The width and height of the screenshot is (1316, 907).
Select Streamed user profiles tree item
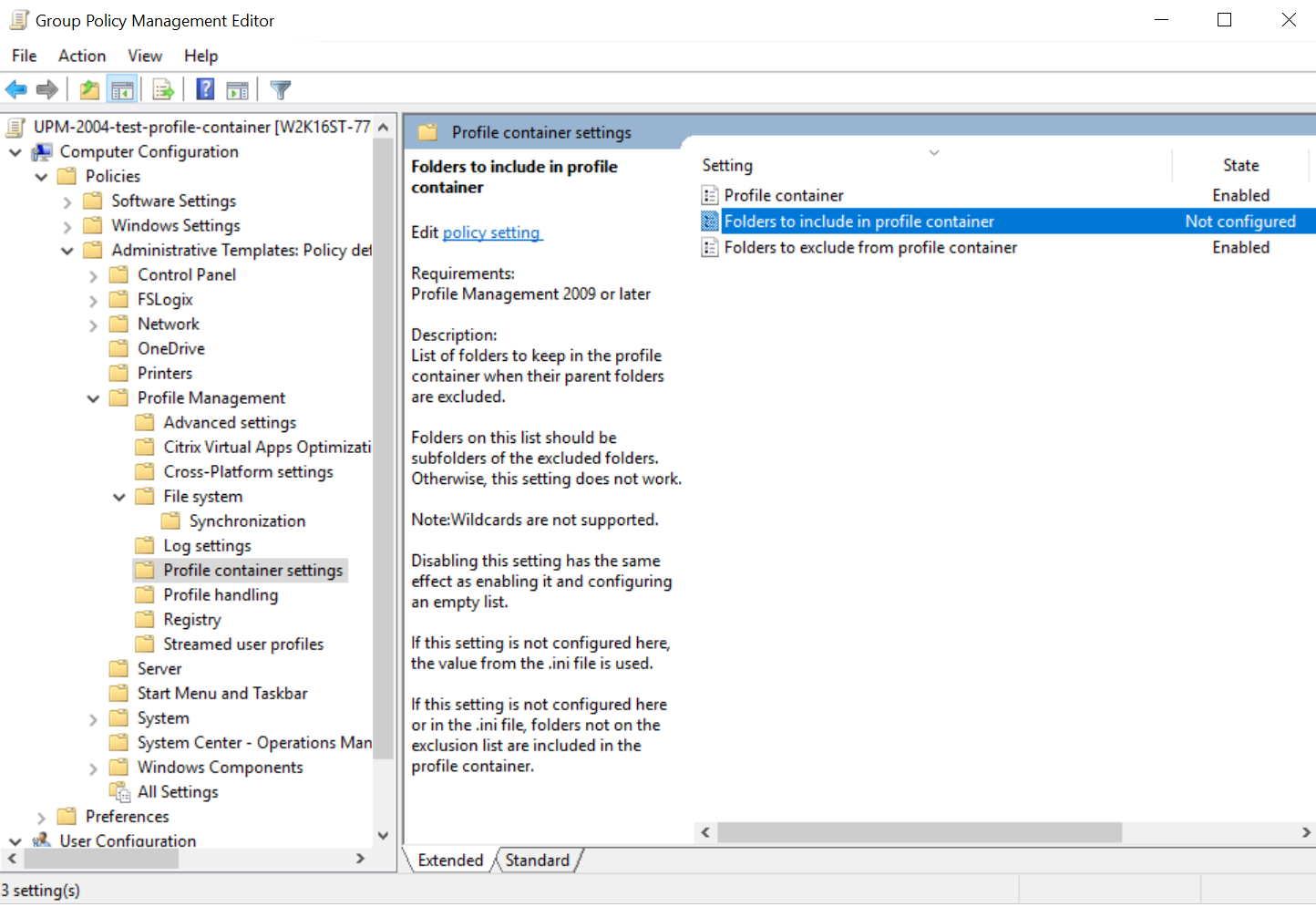tap(243, 644)
